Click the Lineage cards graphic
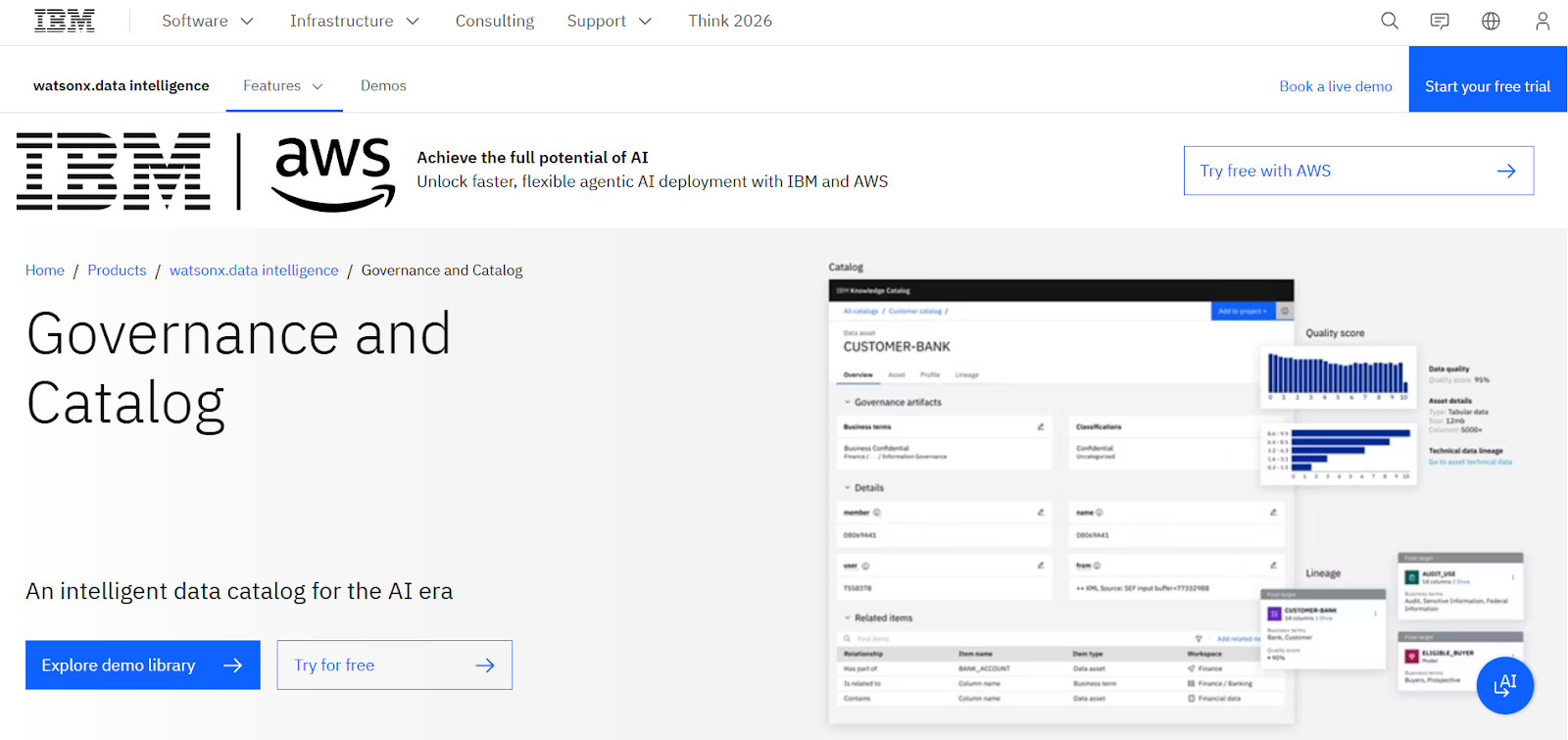 coord(1392,622)
